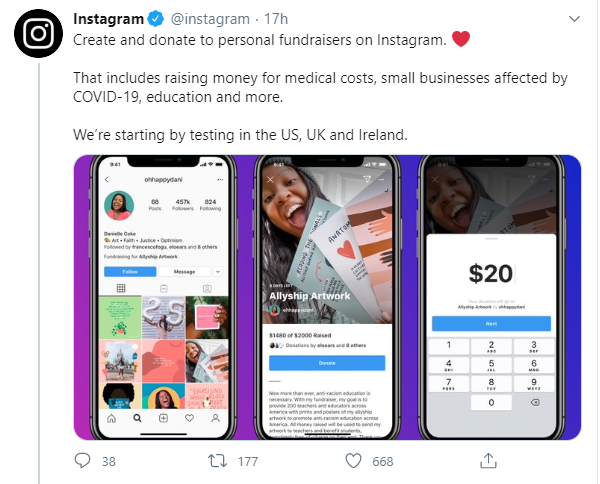Image resolution: width=600 pixels, height=484 pixels.
Task: Select the keypad digit 5 in third phone
Action: click(x=491, y=365)
